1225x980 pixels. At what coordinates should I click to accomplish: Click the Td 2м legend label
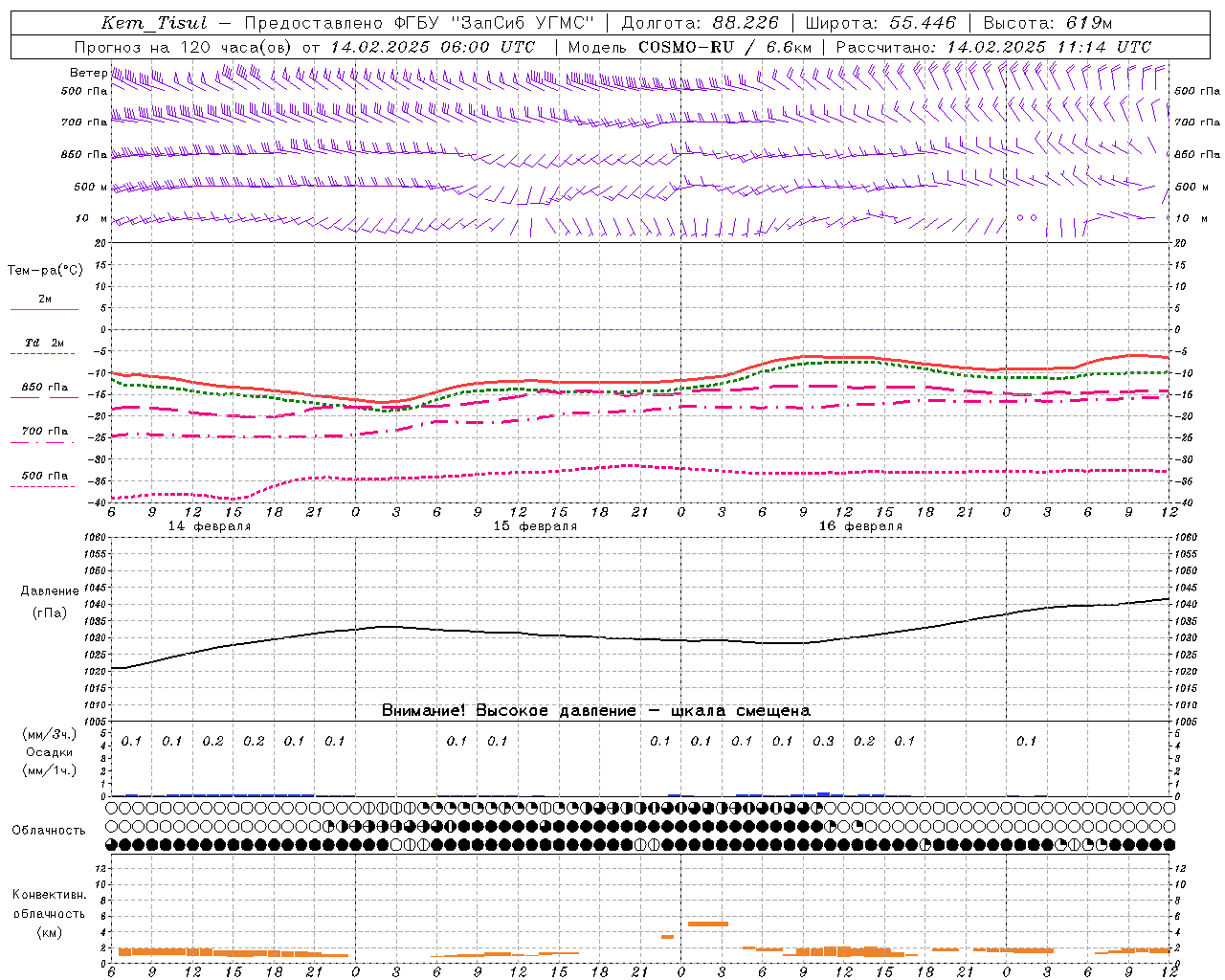(x=45, y=343)
